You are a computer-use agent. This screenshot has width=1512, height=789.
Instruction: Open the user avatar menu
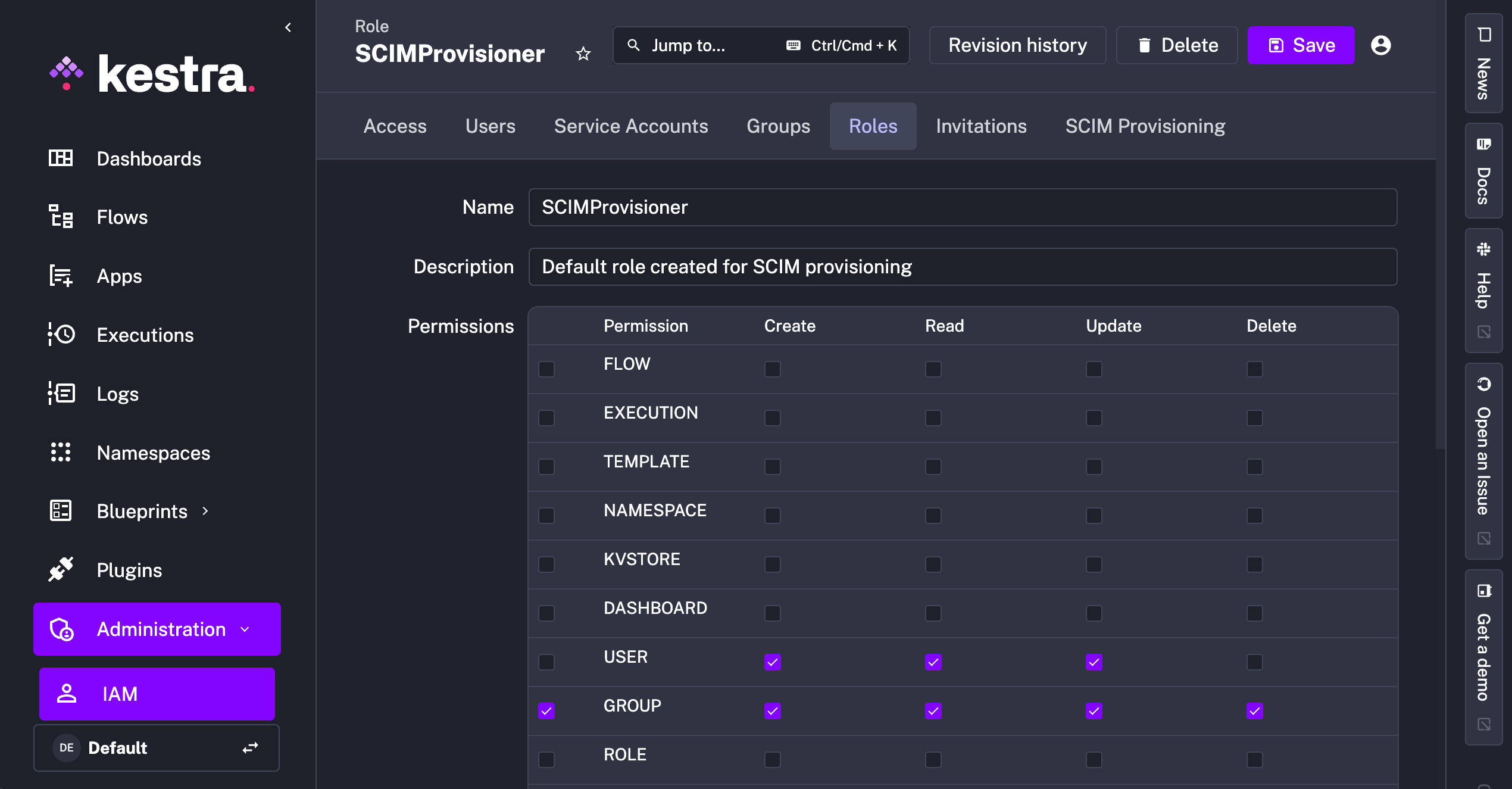1381,45
